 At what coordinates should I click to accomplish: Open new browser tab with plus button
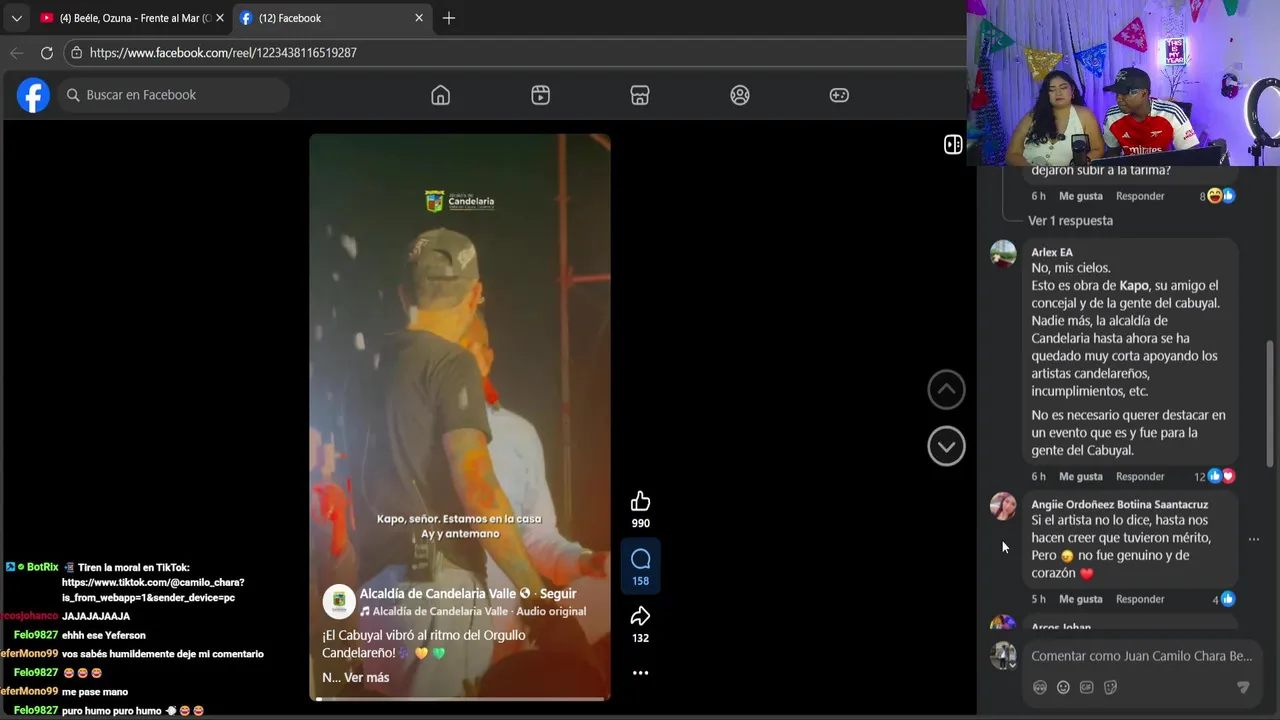click(449, 18)
